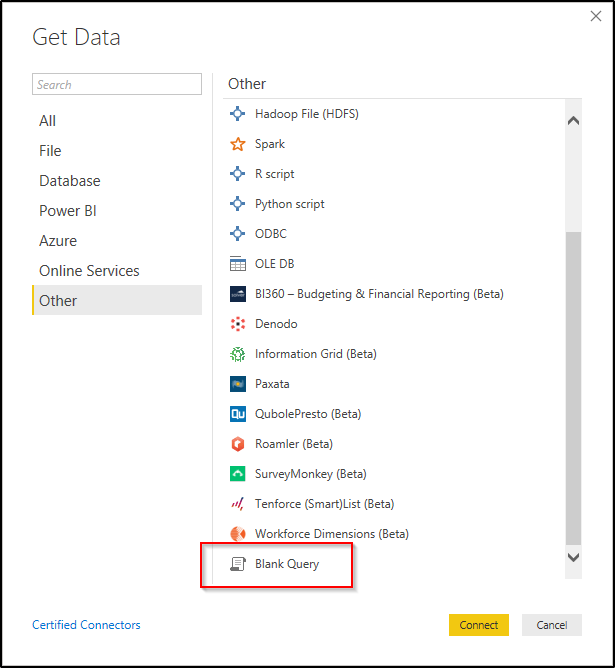615x668 pixels.
Task: Click the Blank Query scroll icon
Action: coord(238,564)
